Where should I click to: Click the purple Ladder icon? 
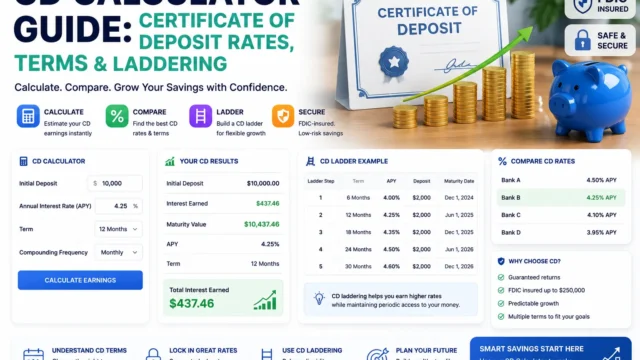coord(200,116)
